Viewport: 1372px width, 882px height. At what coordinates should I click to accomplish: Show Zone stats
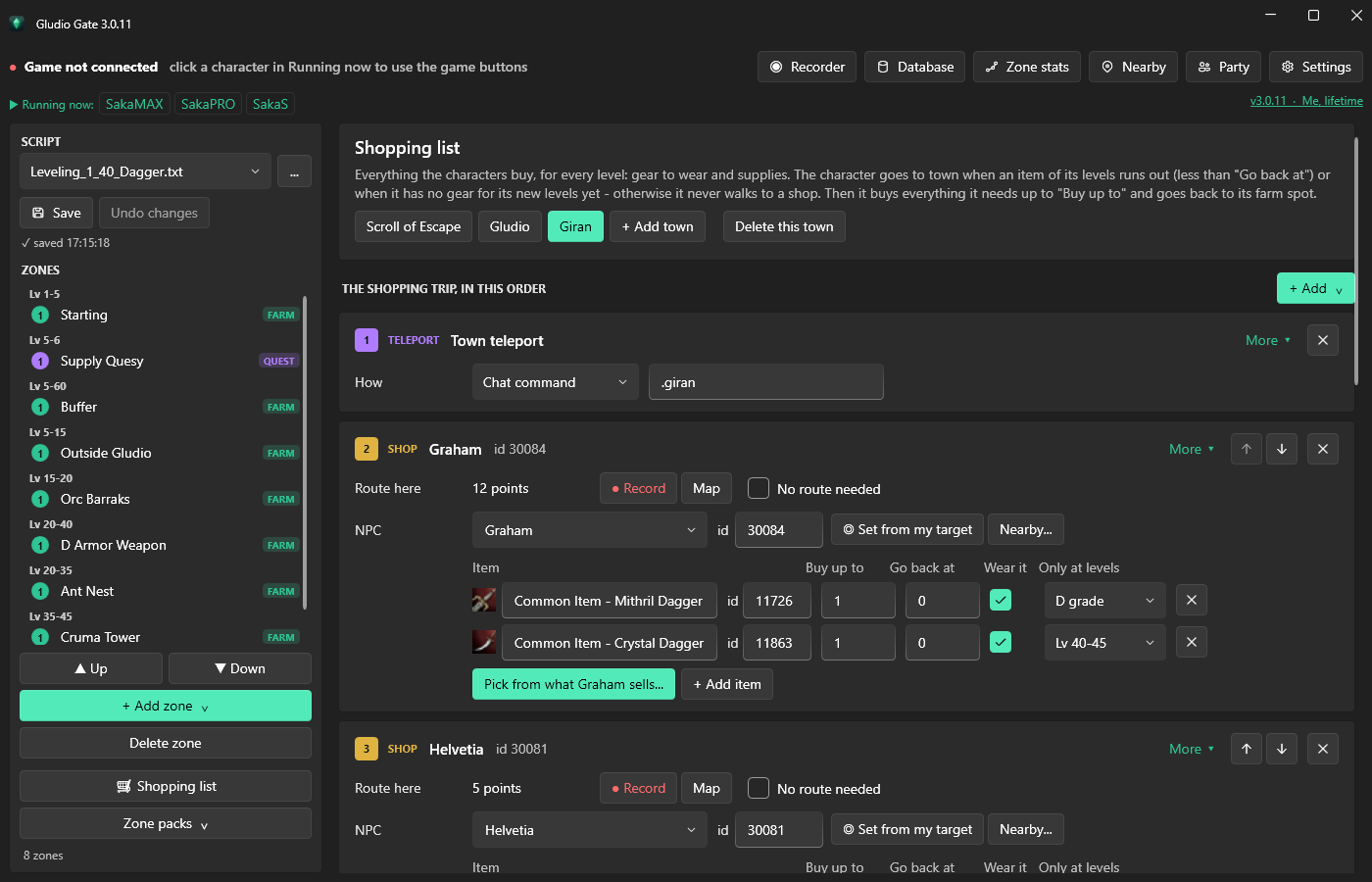tap(1027, 67)
